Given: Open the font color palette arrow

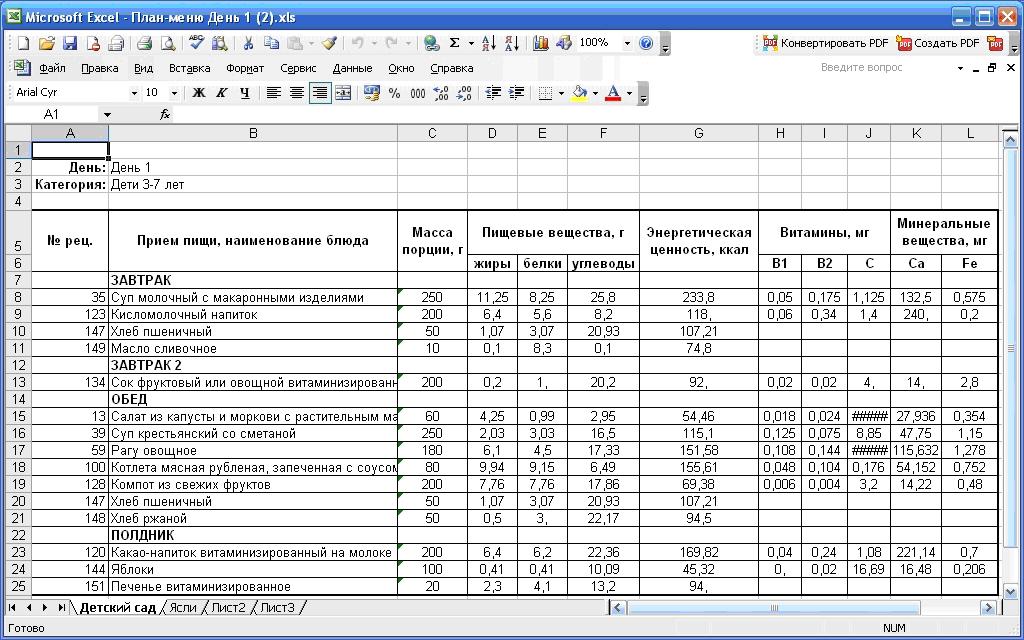Looking at the screenshot, I should coord(629,93).
